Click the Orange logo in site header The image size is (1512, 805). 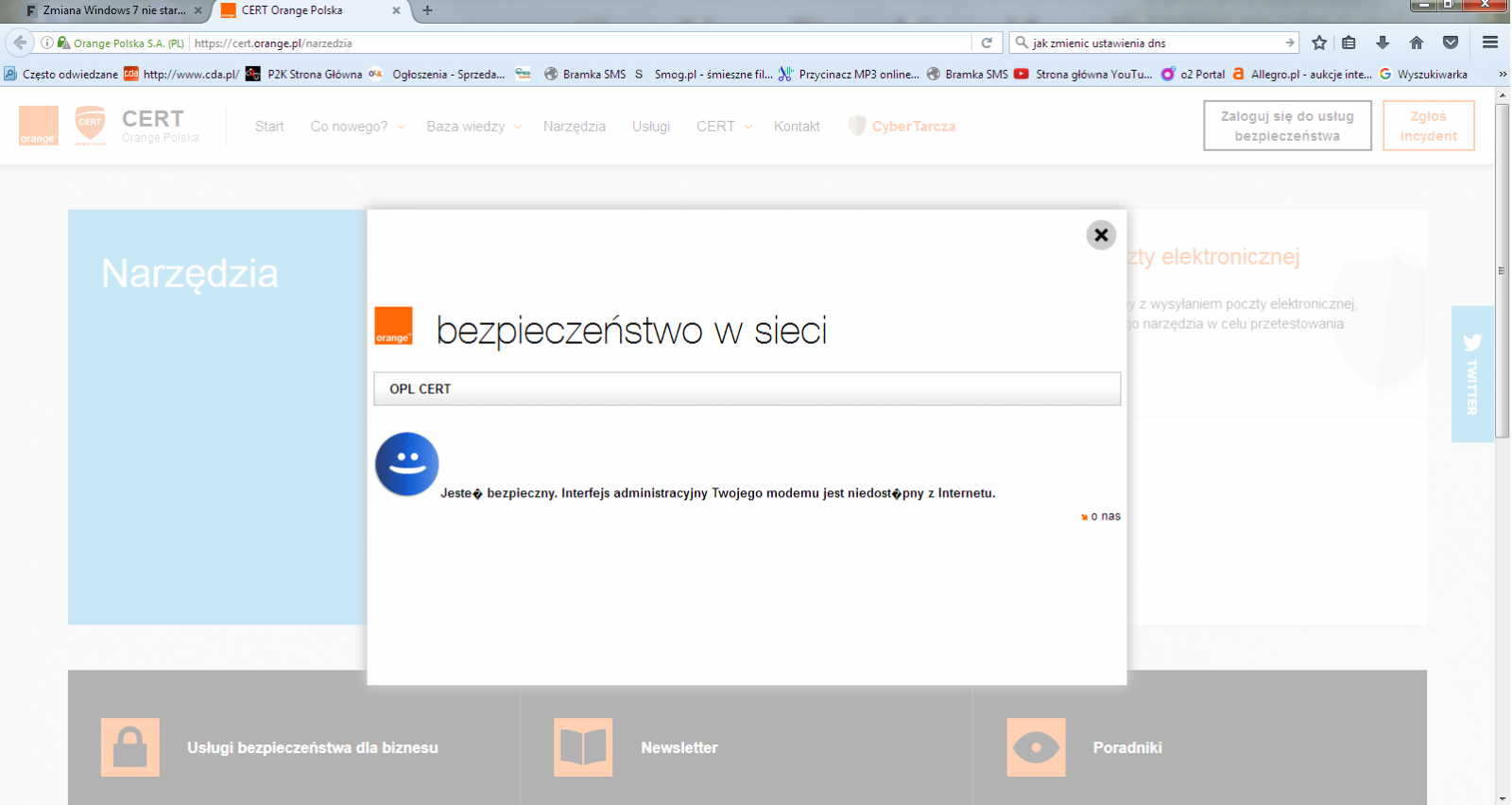coord(39,126)
